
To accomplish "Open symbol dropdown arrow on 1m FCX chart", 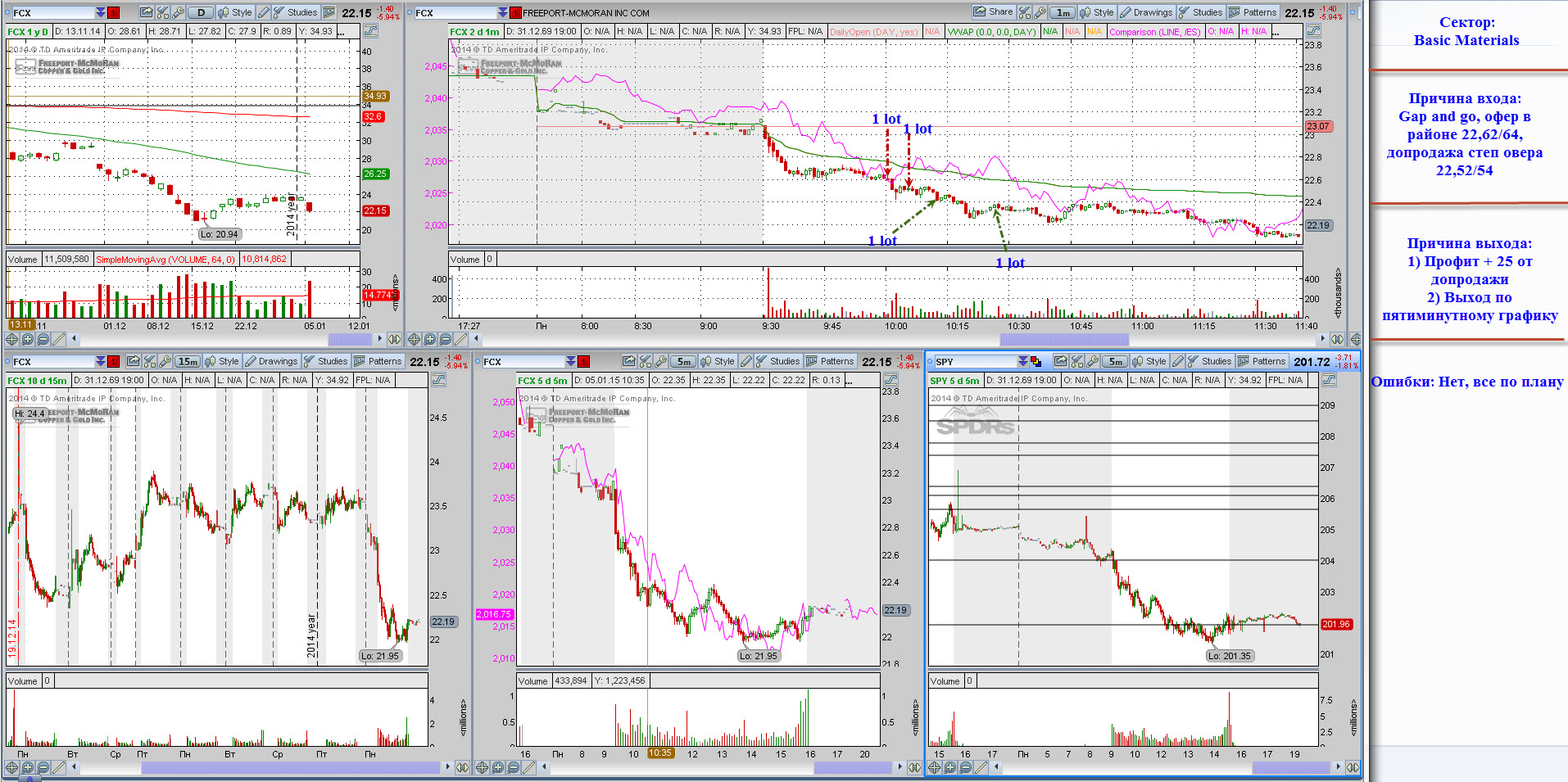I will point(502,12).
